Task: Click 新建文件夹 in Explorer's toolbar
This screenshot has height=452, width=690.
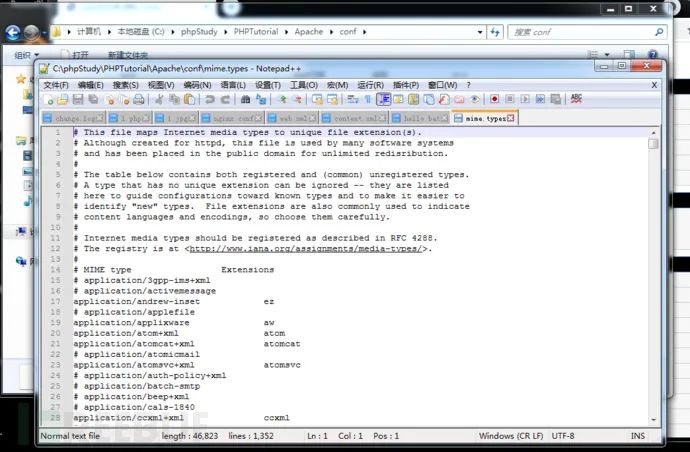Action: click(x=128, y=55)
